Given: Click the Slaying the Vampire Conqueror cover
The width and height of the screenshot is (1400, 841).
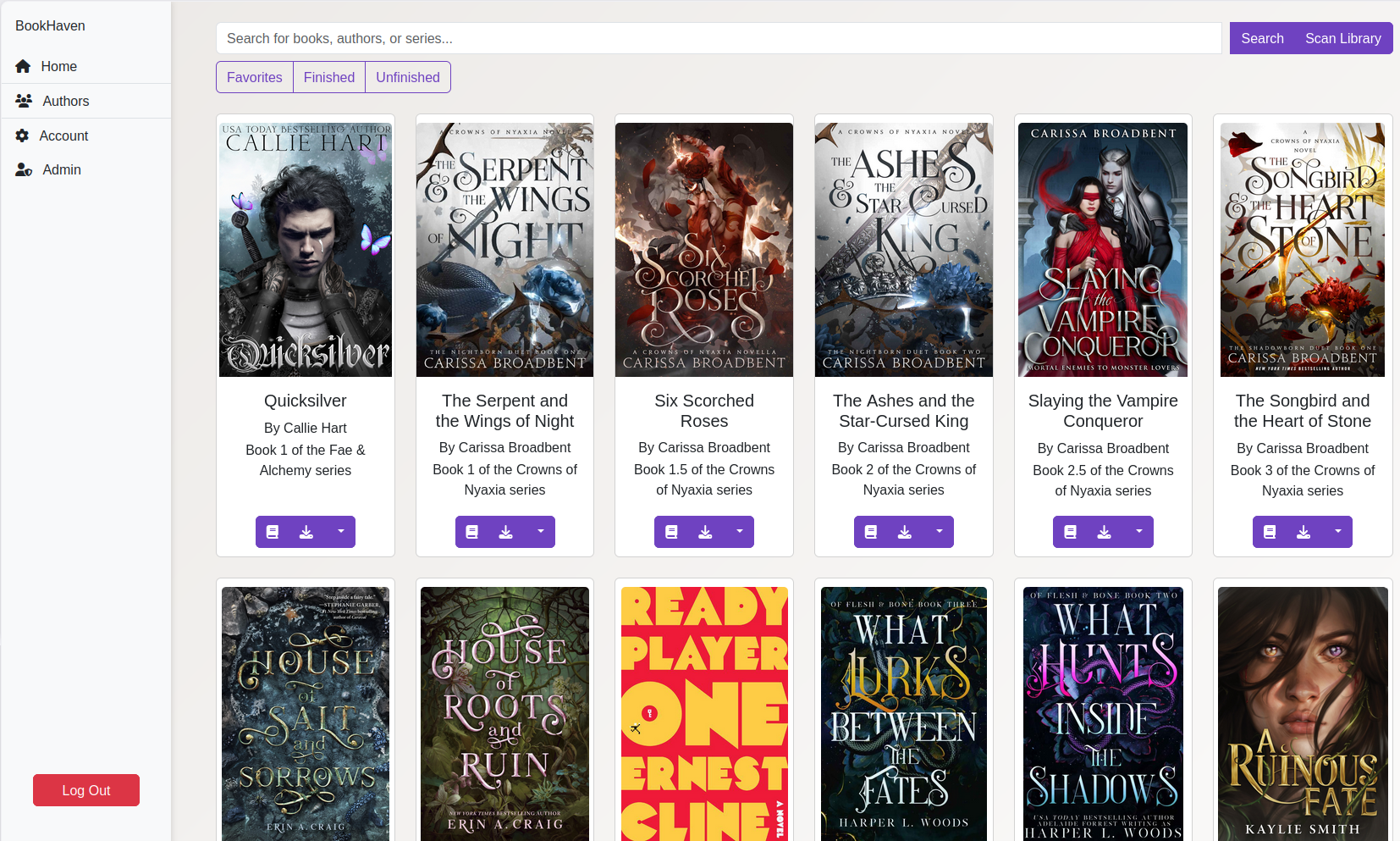Looking at the screenshot, I should pyautogui.click(x=1103, y=250).
